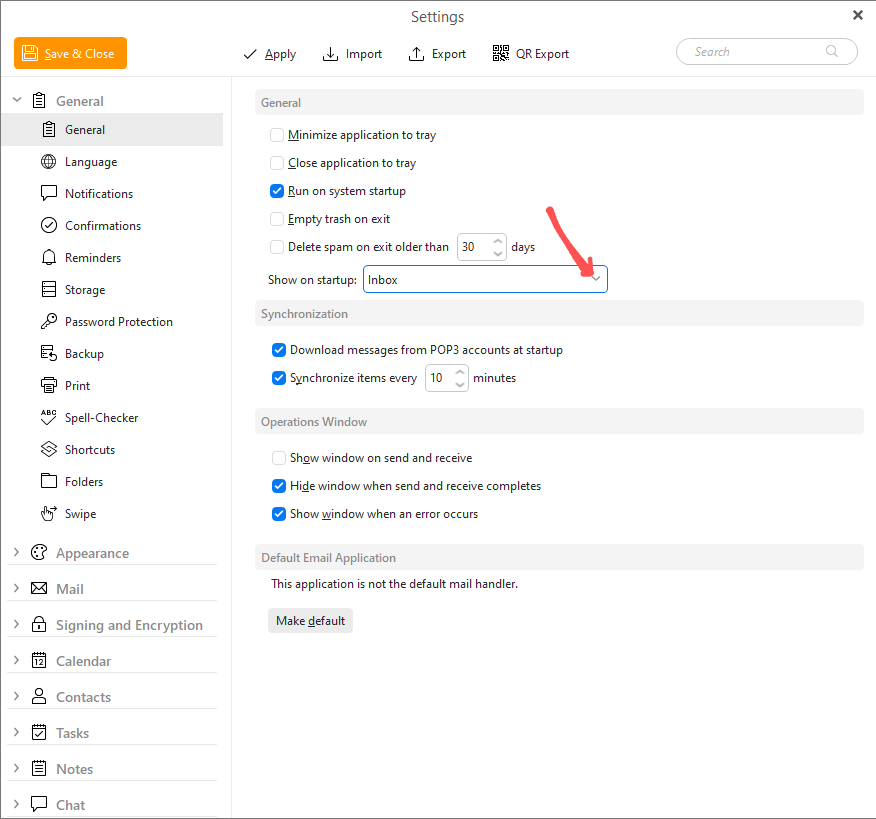
Task: Expand the Signing and Encryption section
Action: pyautogui.click(x=16, y=625)
